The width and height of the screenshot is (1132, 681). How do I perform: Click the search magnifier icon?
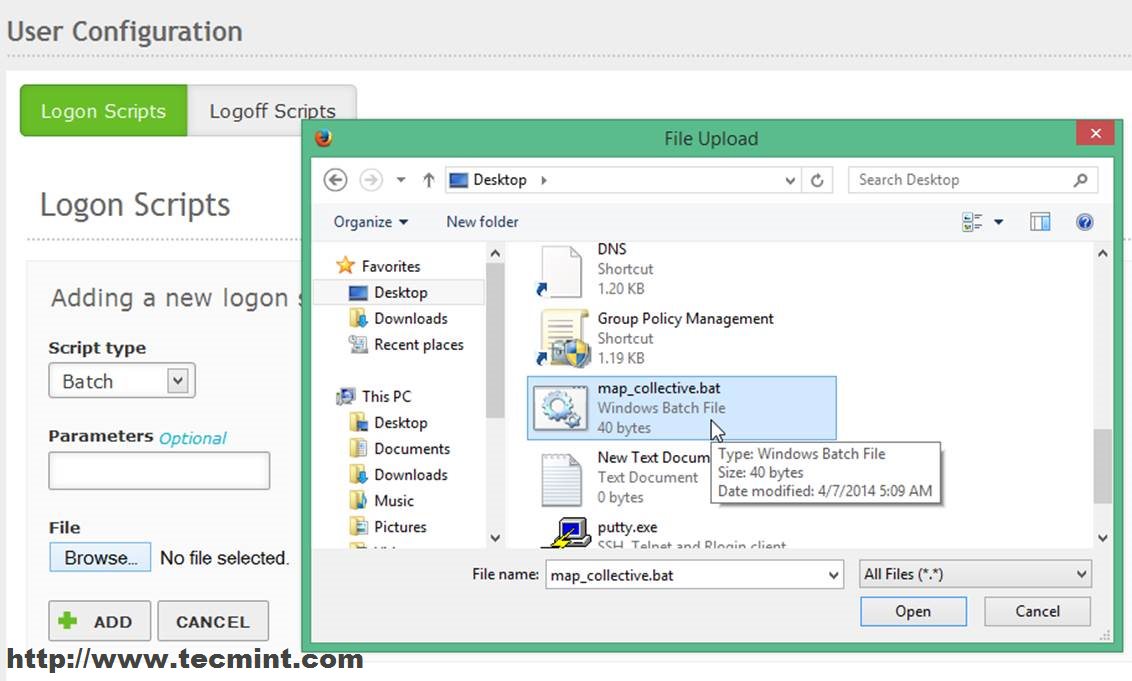[1080, 180]
